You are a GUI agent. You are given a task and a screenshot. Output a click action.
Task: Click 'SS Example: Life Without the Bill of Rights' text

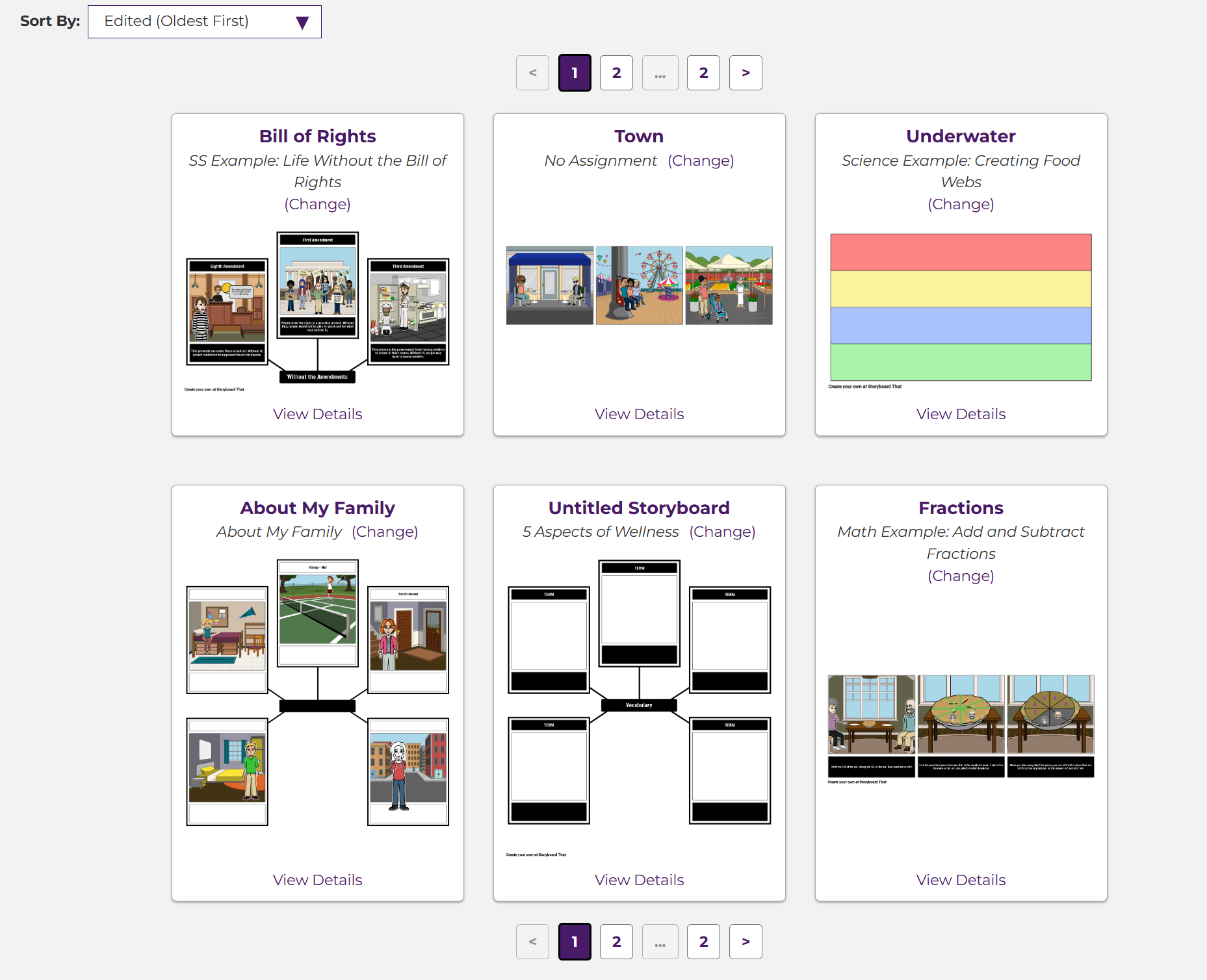(x=317, y=171)
